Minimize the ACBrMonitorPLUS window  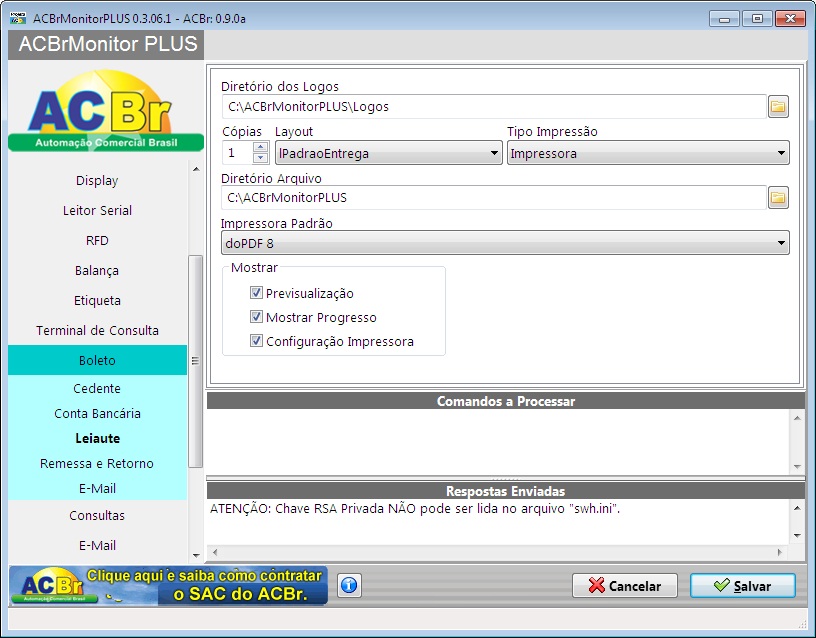pos(724,19)
